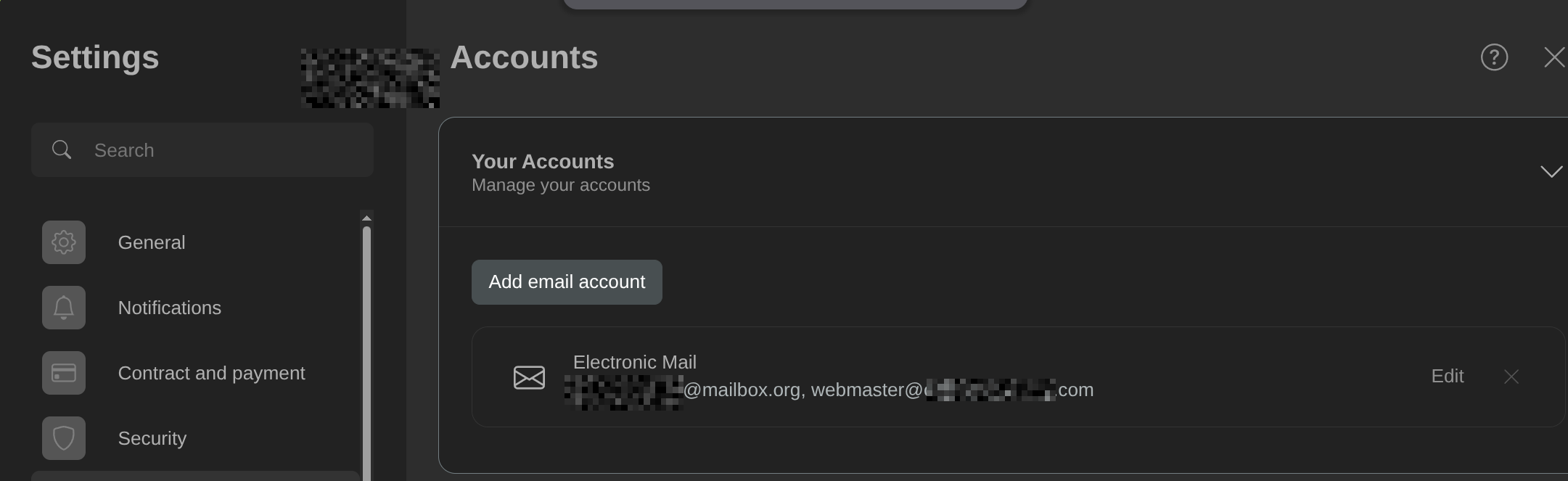Click the envelope icon for Electronic Mail
The image size is (1568, 481).
click(529, 377)
